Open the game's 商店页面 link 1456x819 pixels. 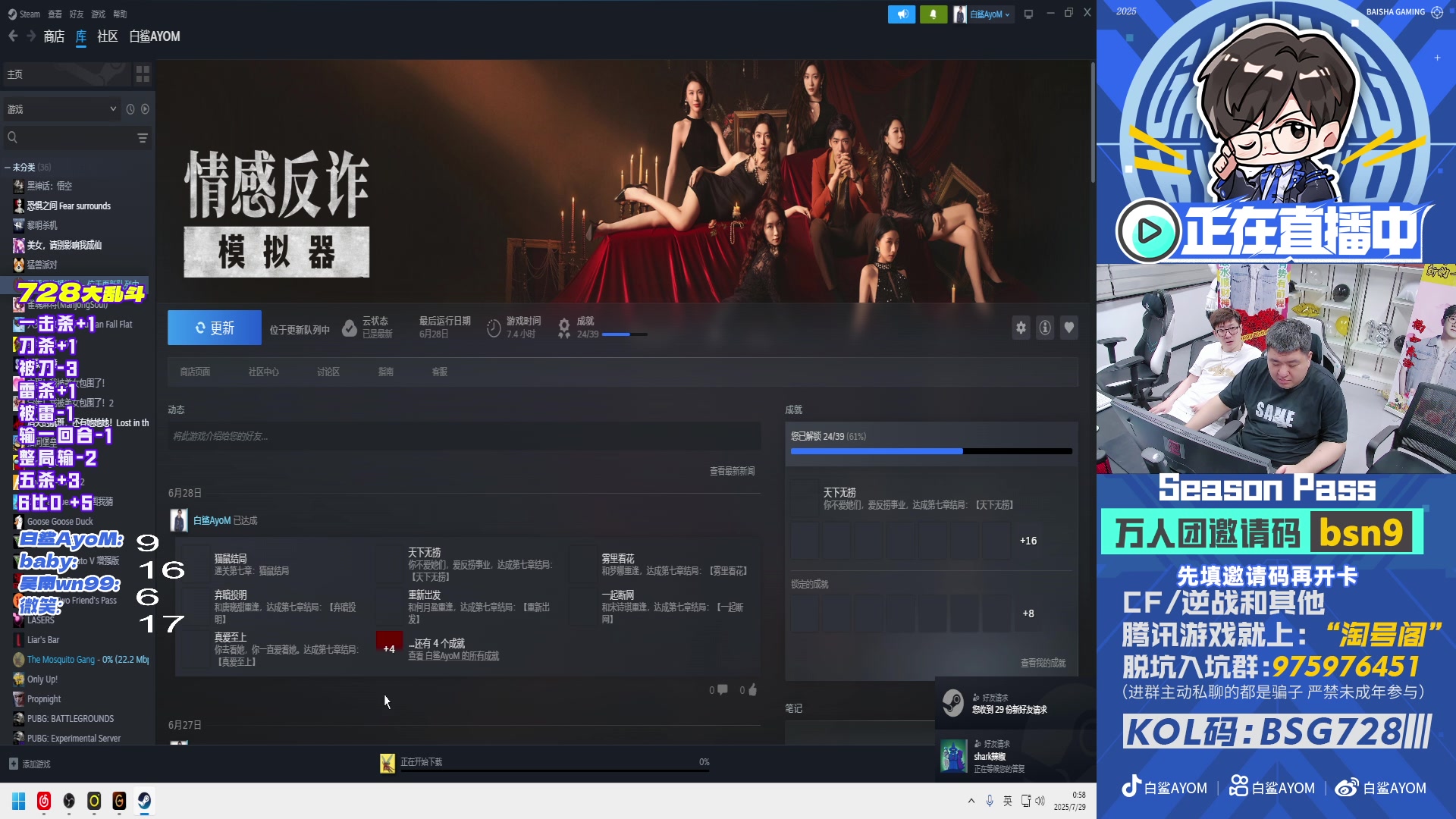click(195, 372)
